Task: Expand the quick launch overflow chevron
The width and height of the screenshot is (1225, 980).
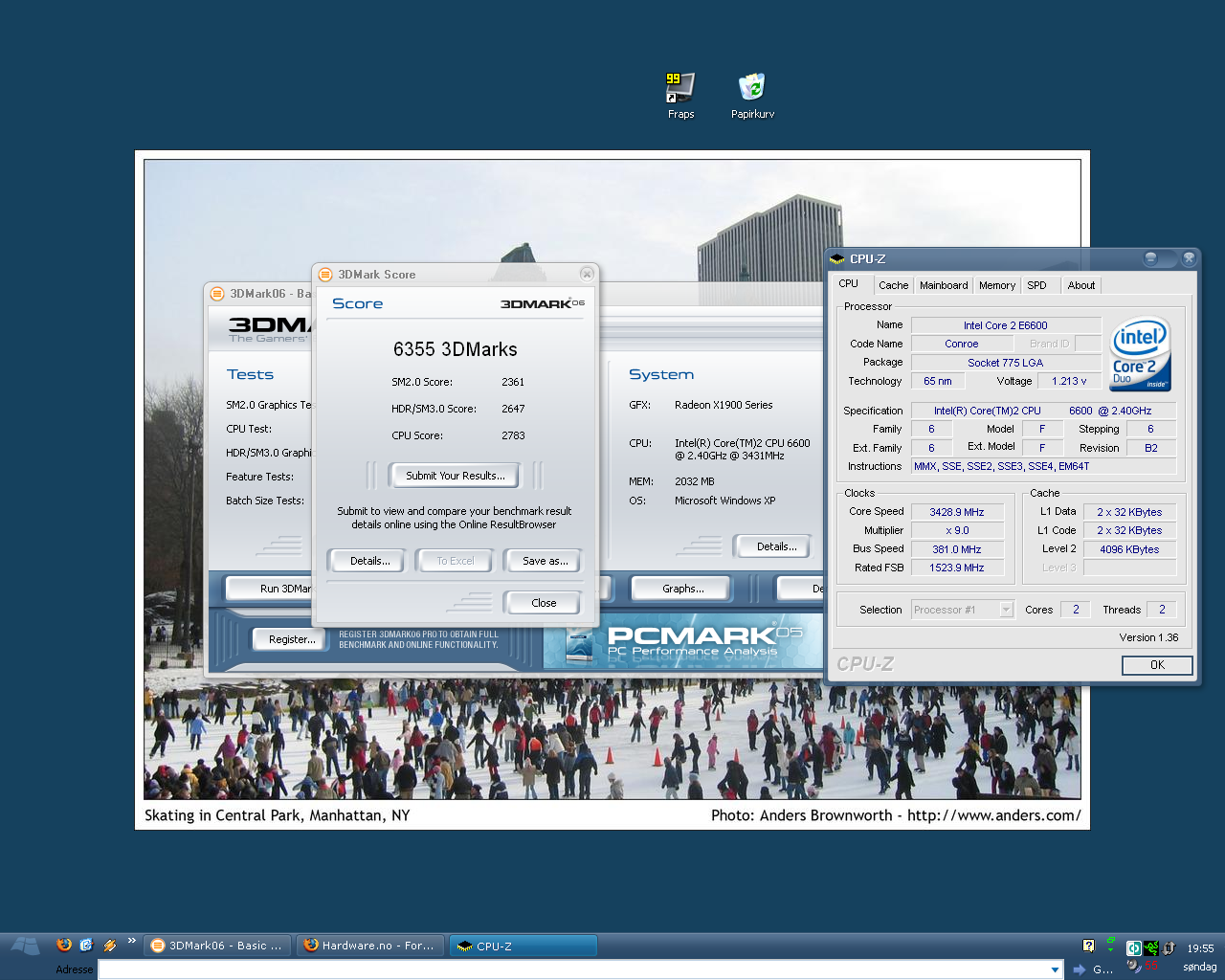Action: [132, 941]
